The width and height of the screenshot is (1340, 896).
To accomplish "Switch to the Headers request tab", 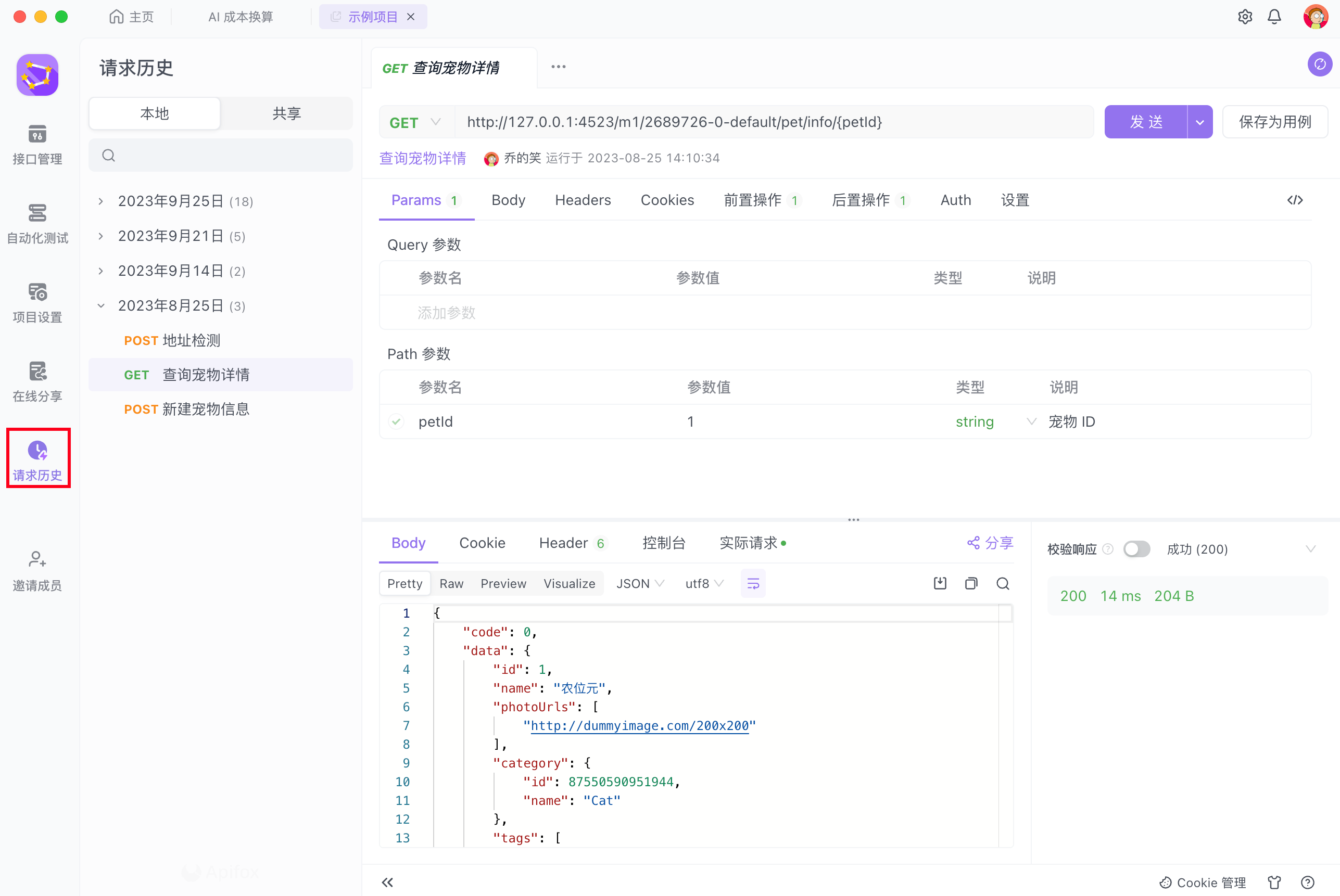I will [x=583, y=200].
